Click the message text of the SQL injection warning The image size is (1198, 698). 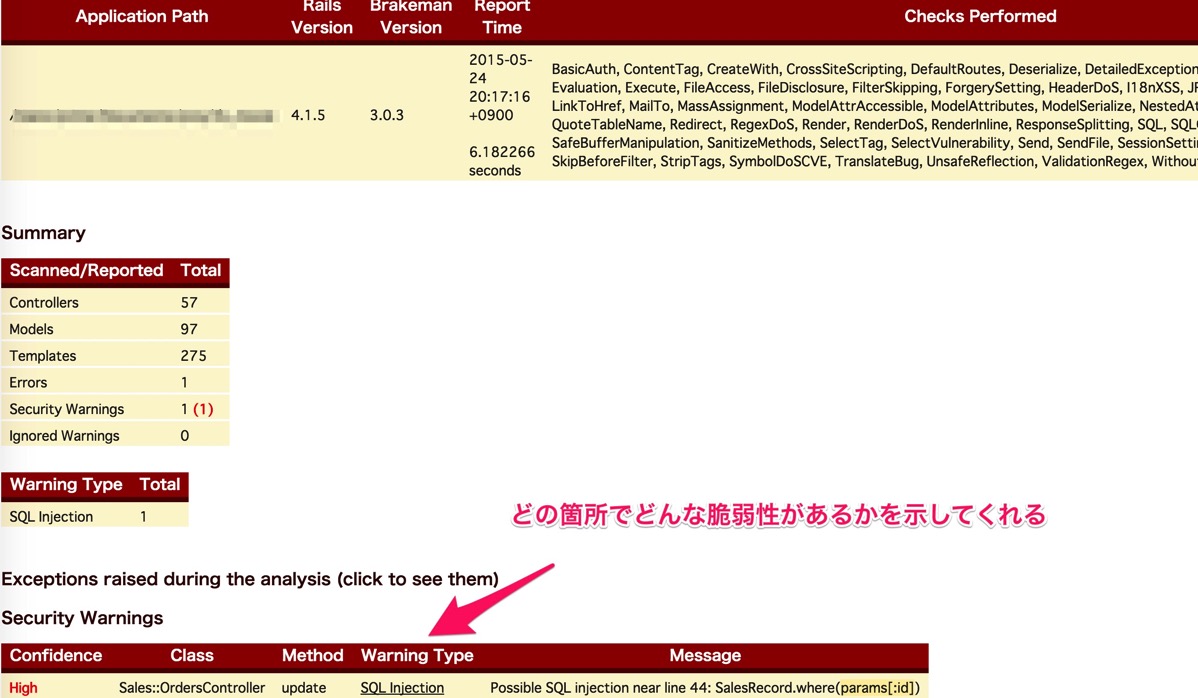pyautogui.click(x=704, y=688)
